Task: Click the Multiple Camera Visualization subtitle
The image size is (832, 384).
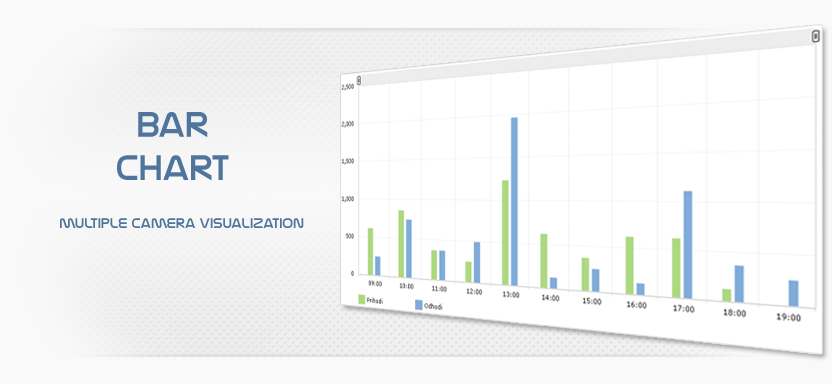Action: click(181, 223)
